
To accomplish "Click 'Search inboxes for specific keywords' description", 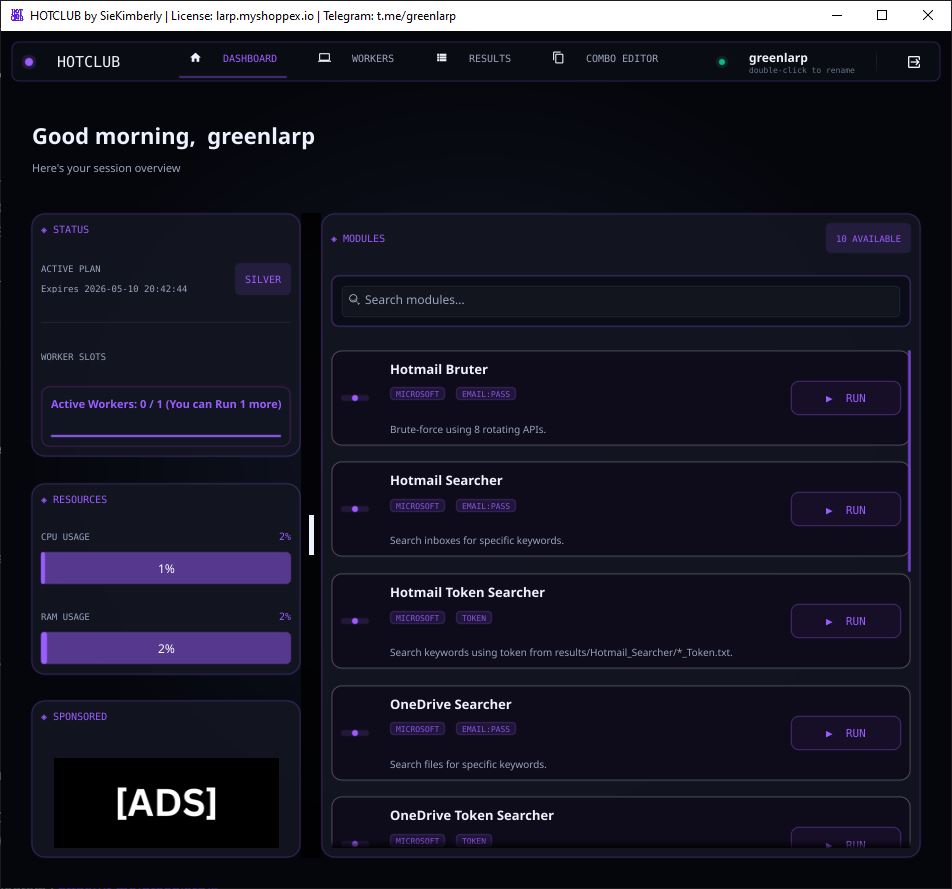I will tap(477, 540).
